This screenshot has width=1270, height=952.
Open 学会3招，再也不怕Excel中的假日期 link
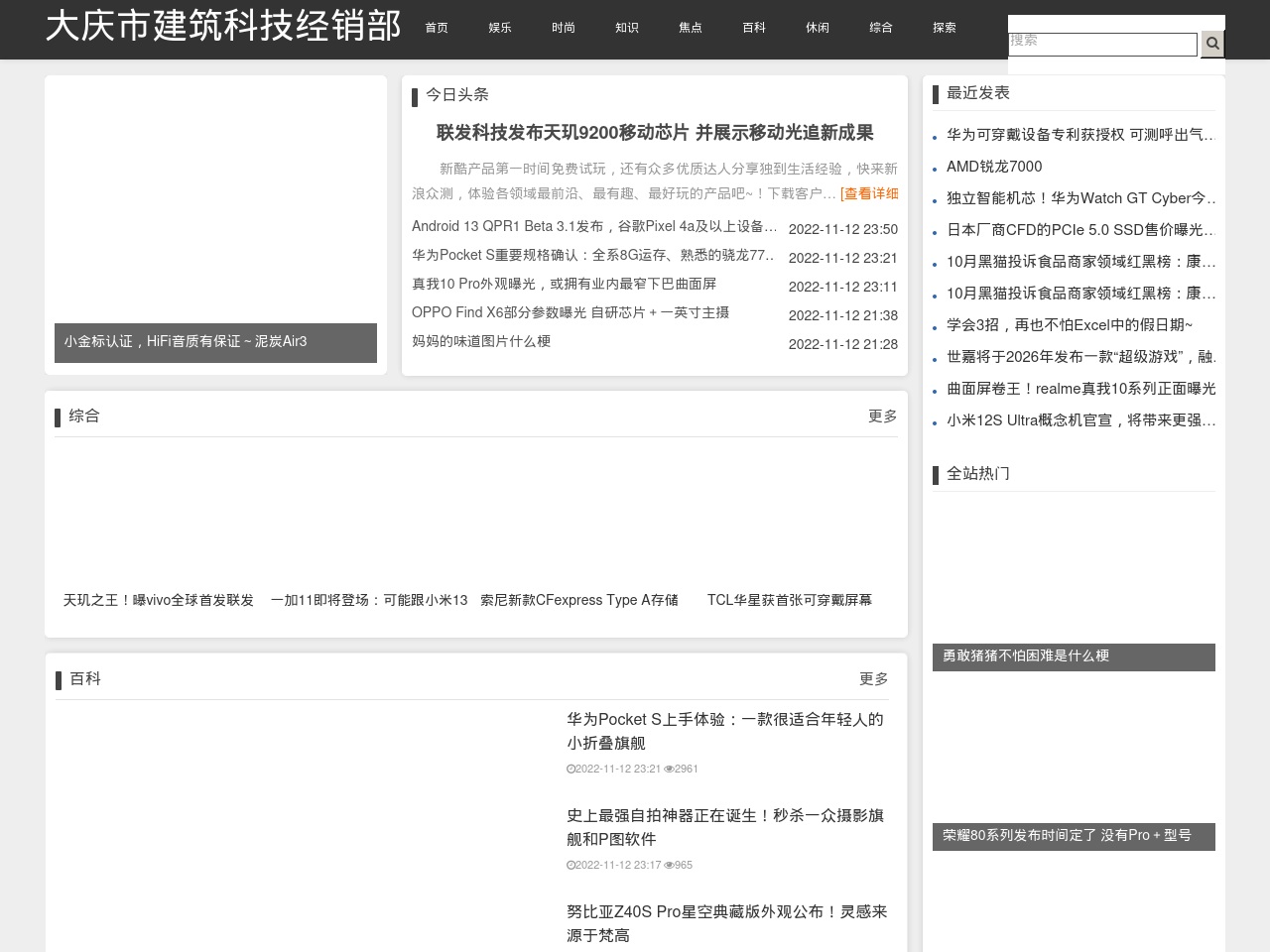click(x=1070, y=325)
